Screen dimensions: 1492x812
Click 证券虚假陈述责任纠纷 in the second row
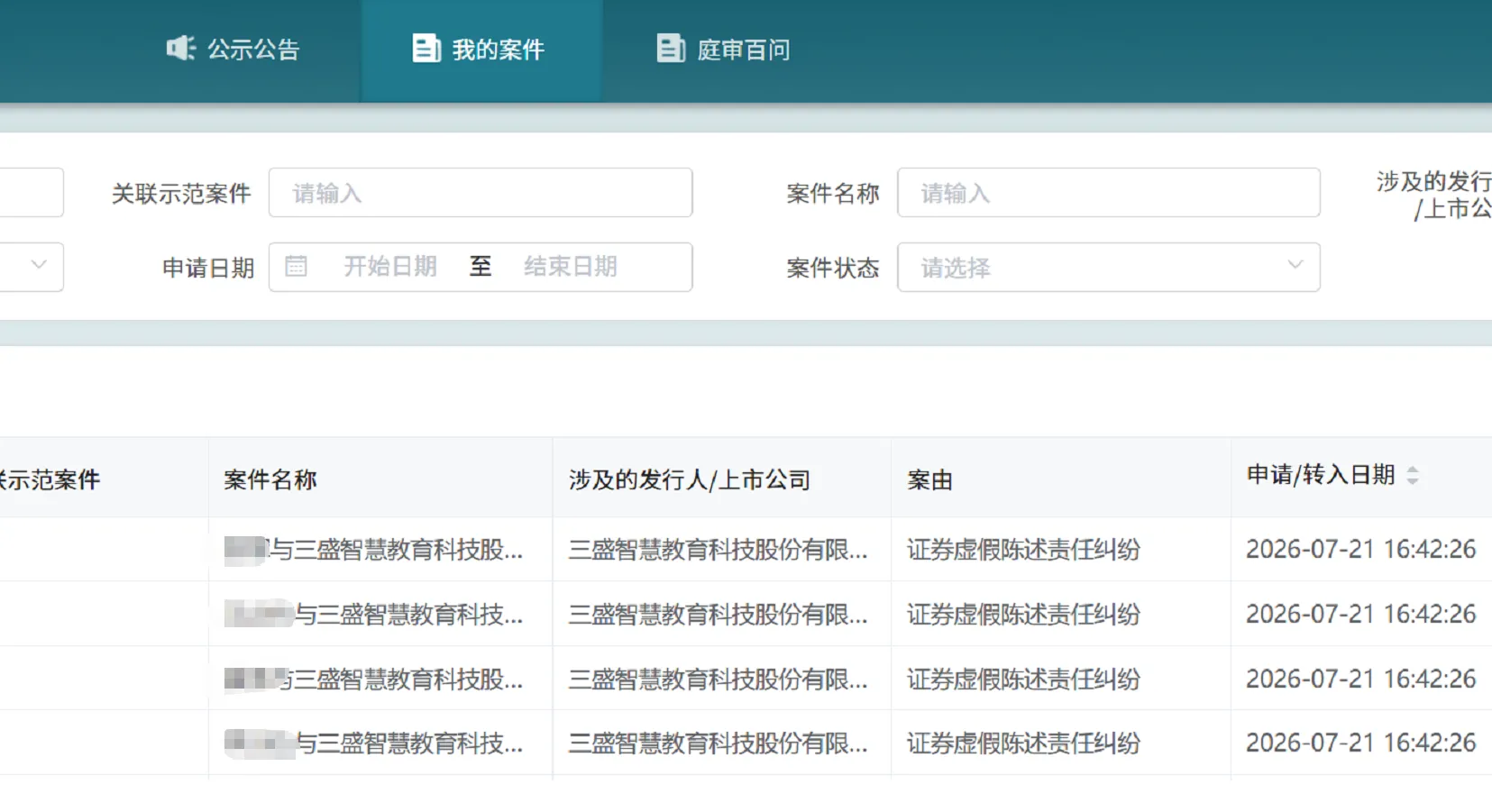1024,615
